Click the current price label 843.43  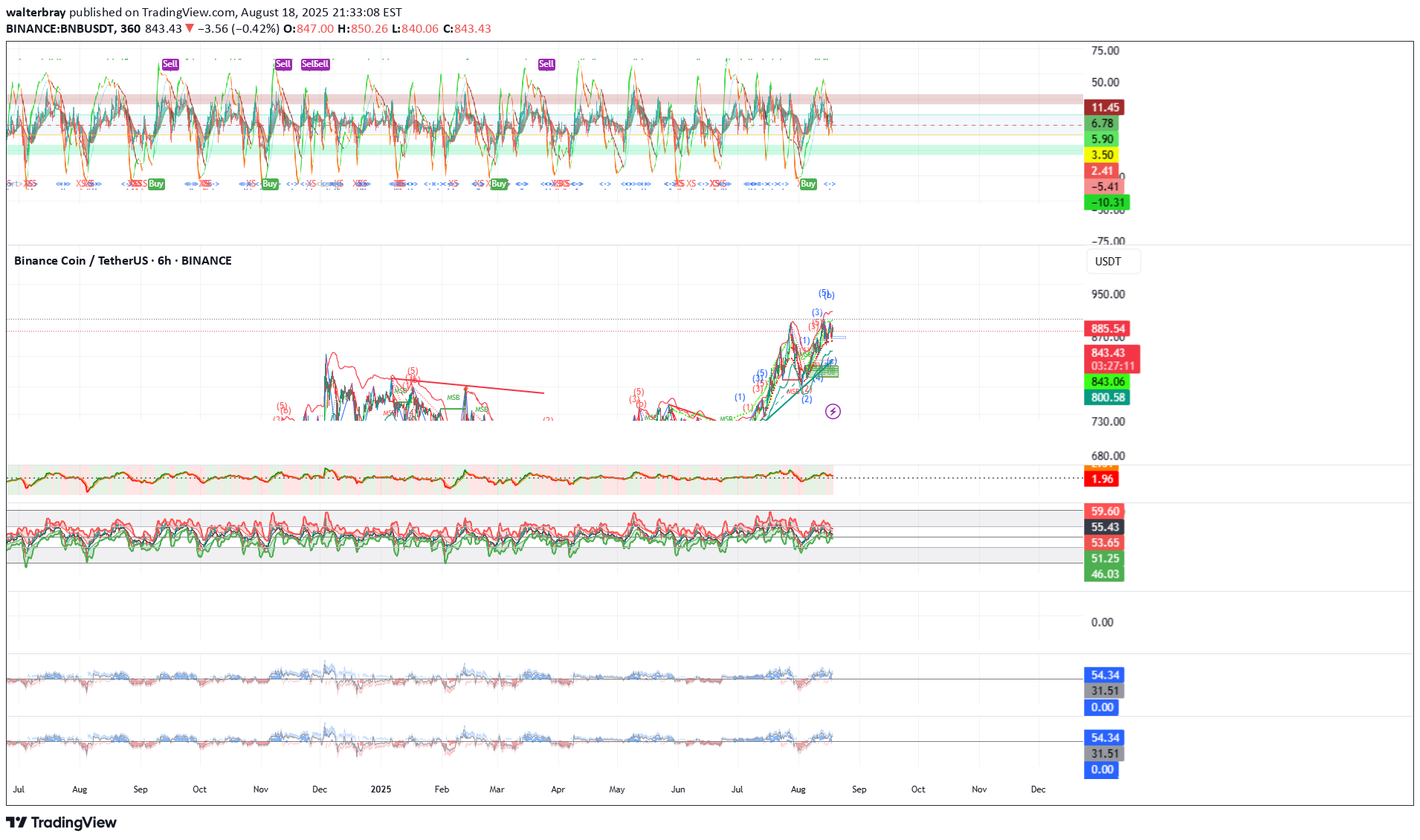[x=1107, y=352]
